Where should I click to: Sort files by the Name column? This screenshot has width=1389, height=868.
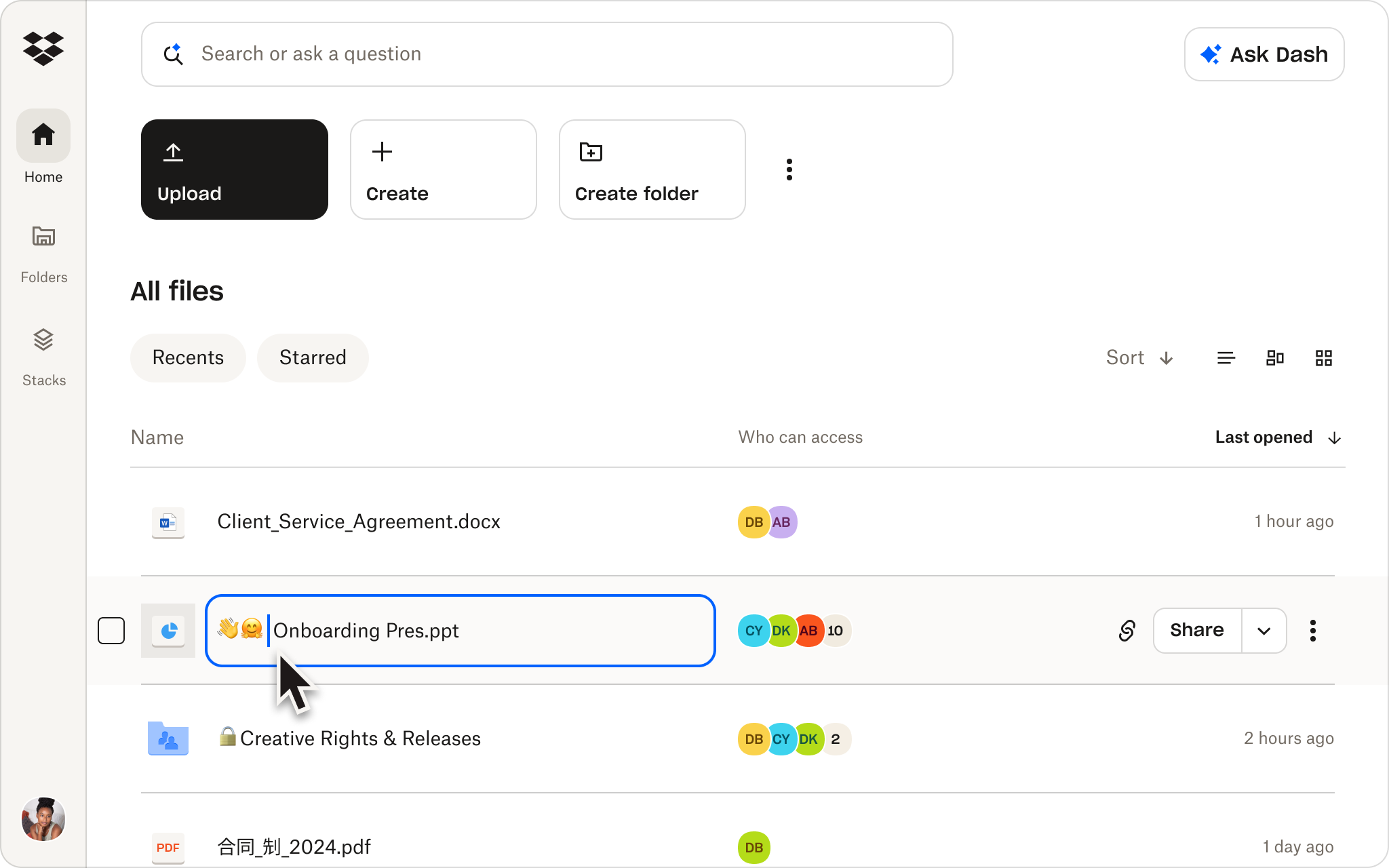157,437
